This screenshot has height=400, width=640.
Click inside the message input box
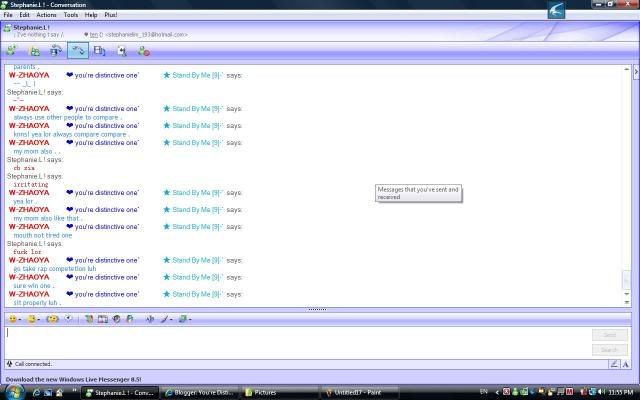(297, 342)
